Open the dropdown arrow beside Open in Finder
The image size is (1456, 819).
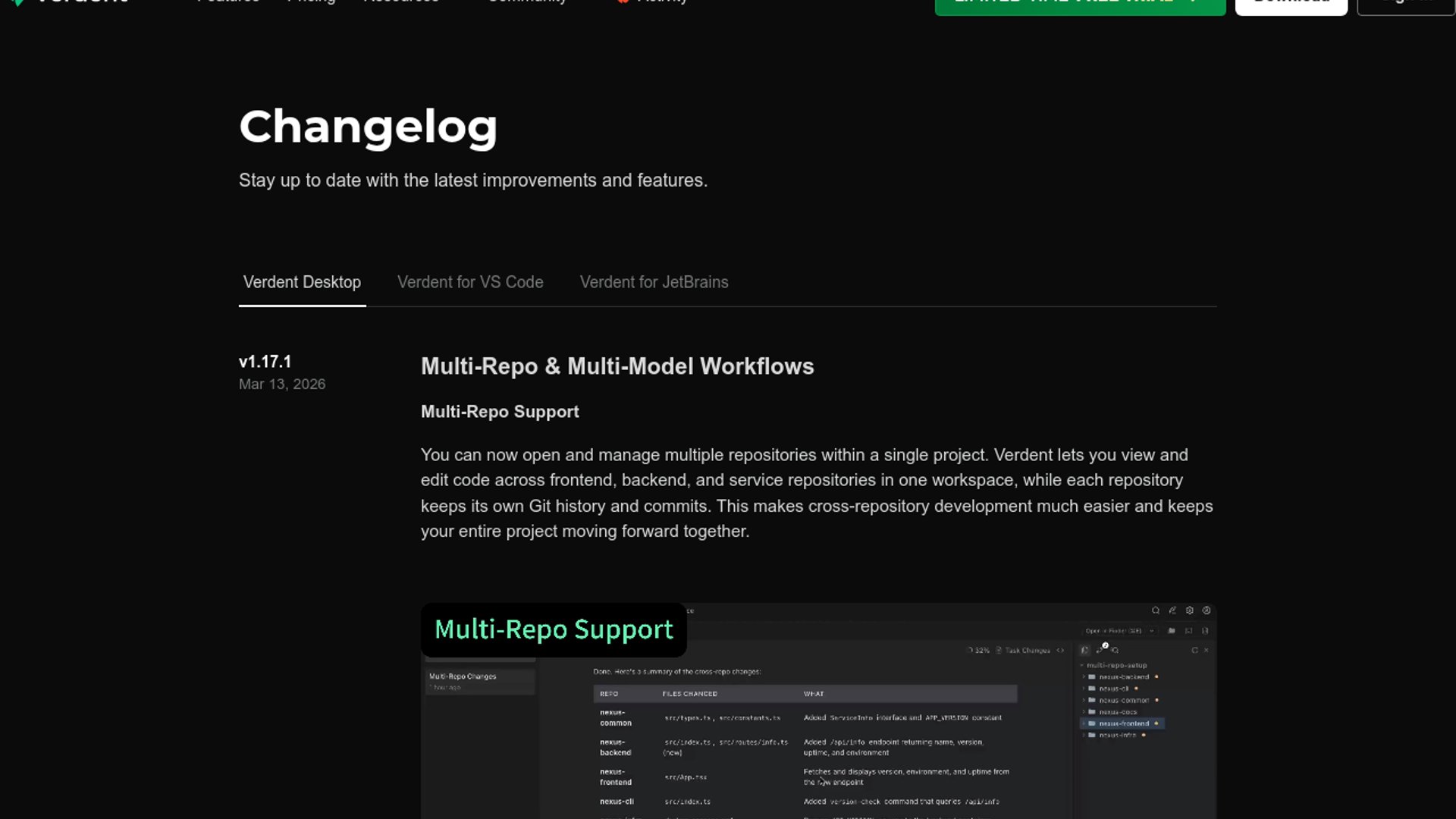pyautogui.click(x=1151, y=631)
